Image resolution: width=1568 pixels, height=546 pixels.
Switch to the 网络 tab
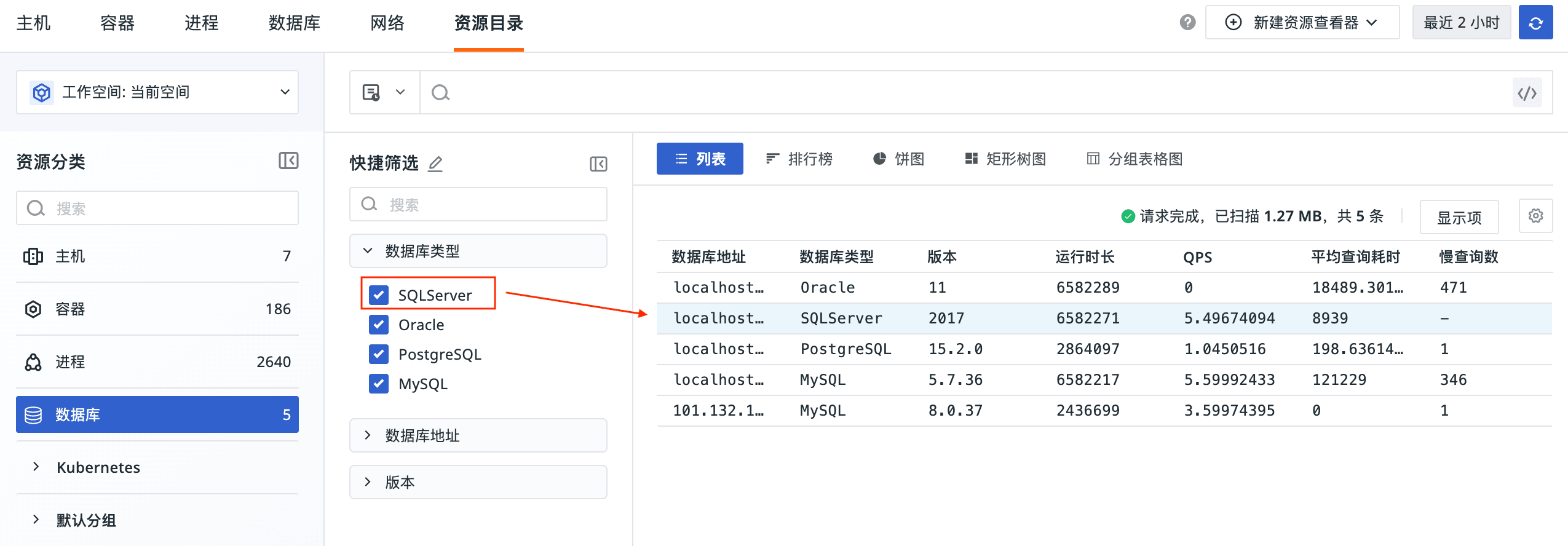click(x=387, y=23)
